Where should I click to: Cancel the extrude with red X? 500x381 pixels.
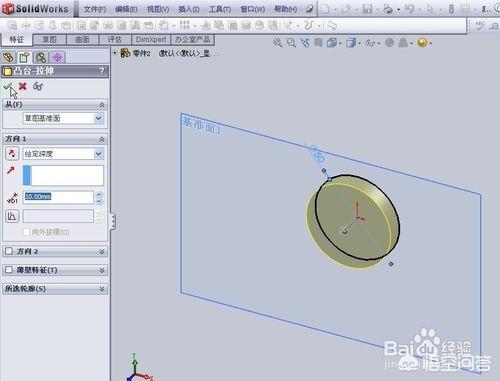(22, 86)
